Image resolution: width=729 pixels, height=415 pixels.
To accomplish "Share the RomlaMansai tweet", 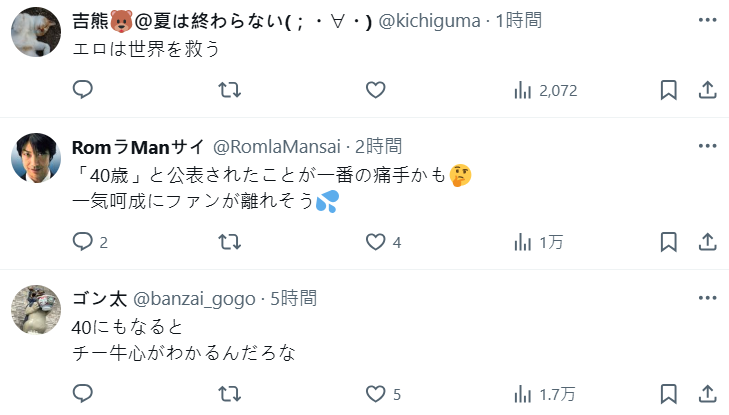I will 706,242.
